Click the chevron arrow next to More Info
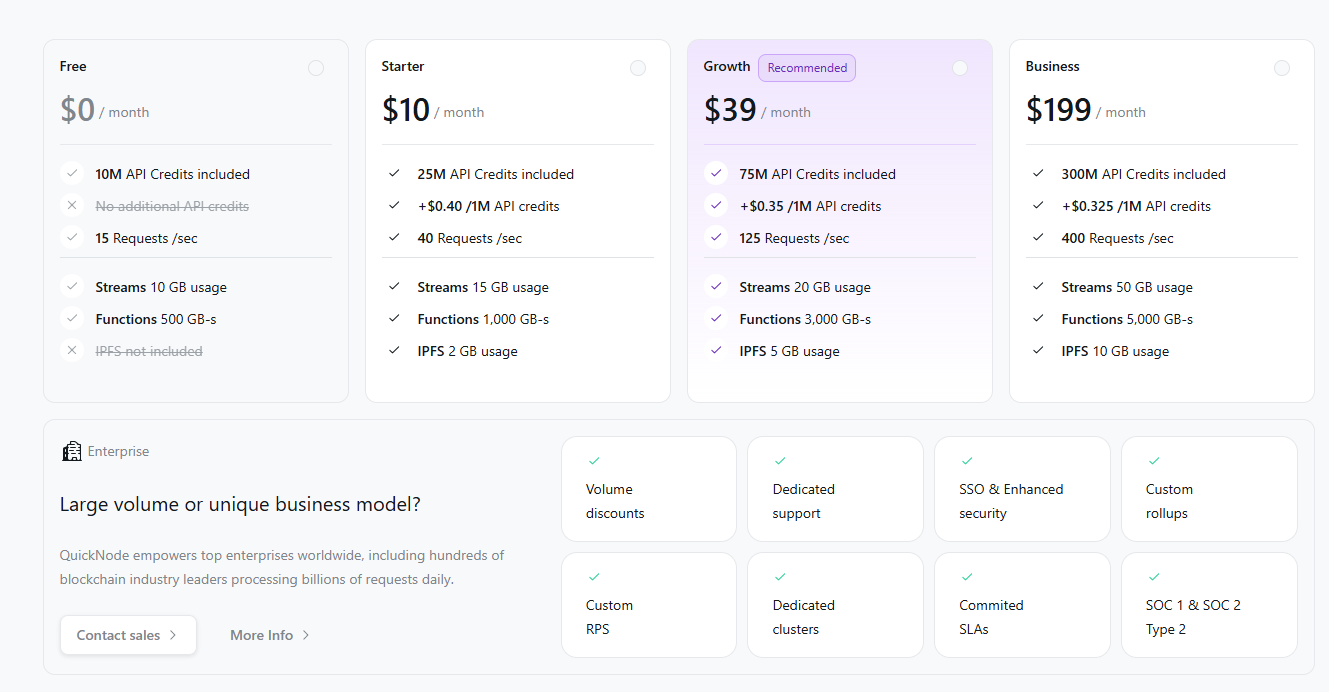 [x=306, y=635]
